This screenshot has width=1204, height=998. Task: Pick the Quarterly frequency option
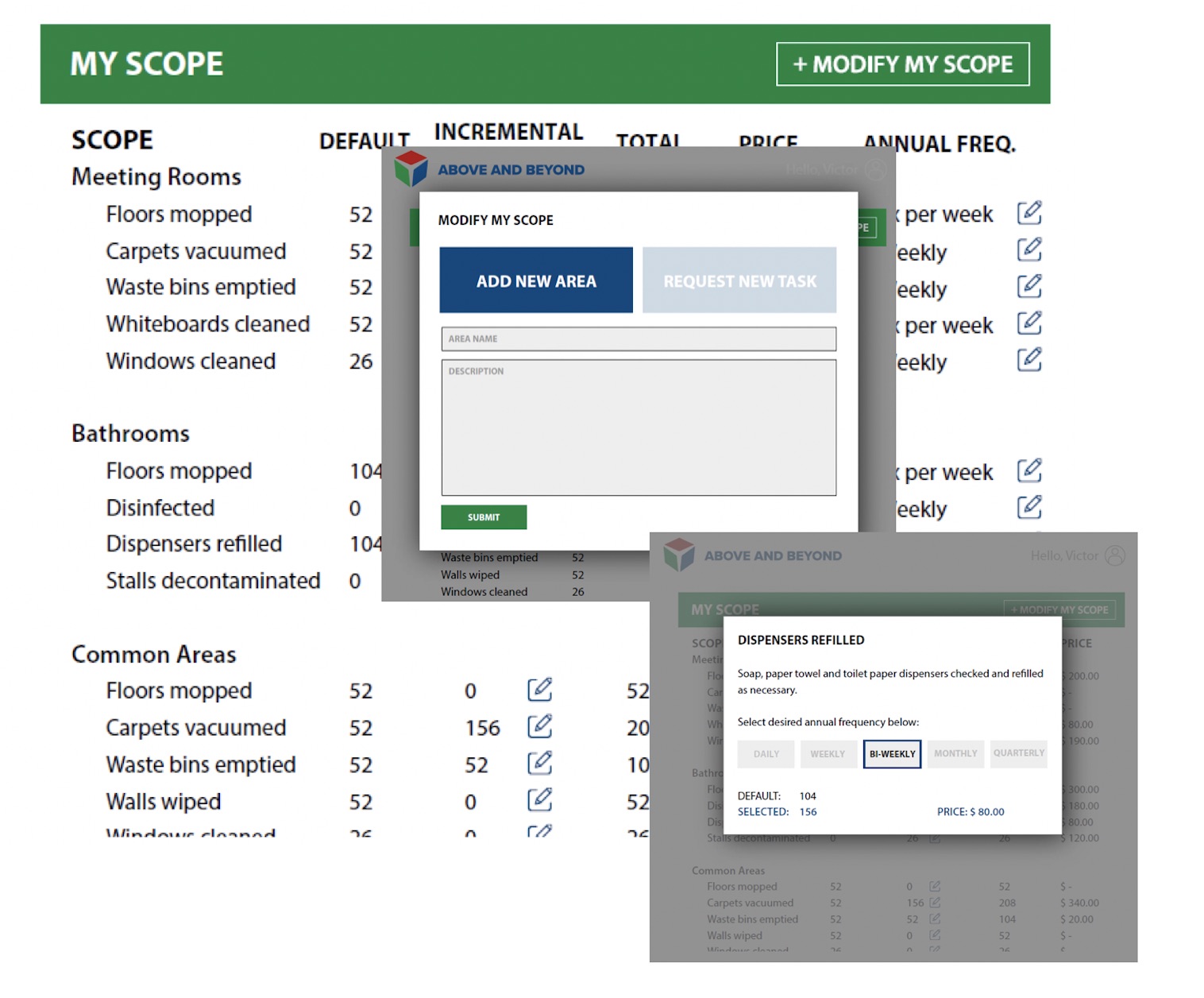click(1018, 754)
